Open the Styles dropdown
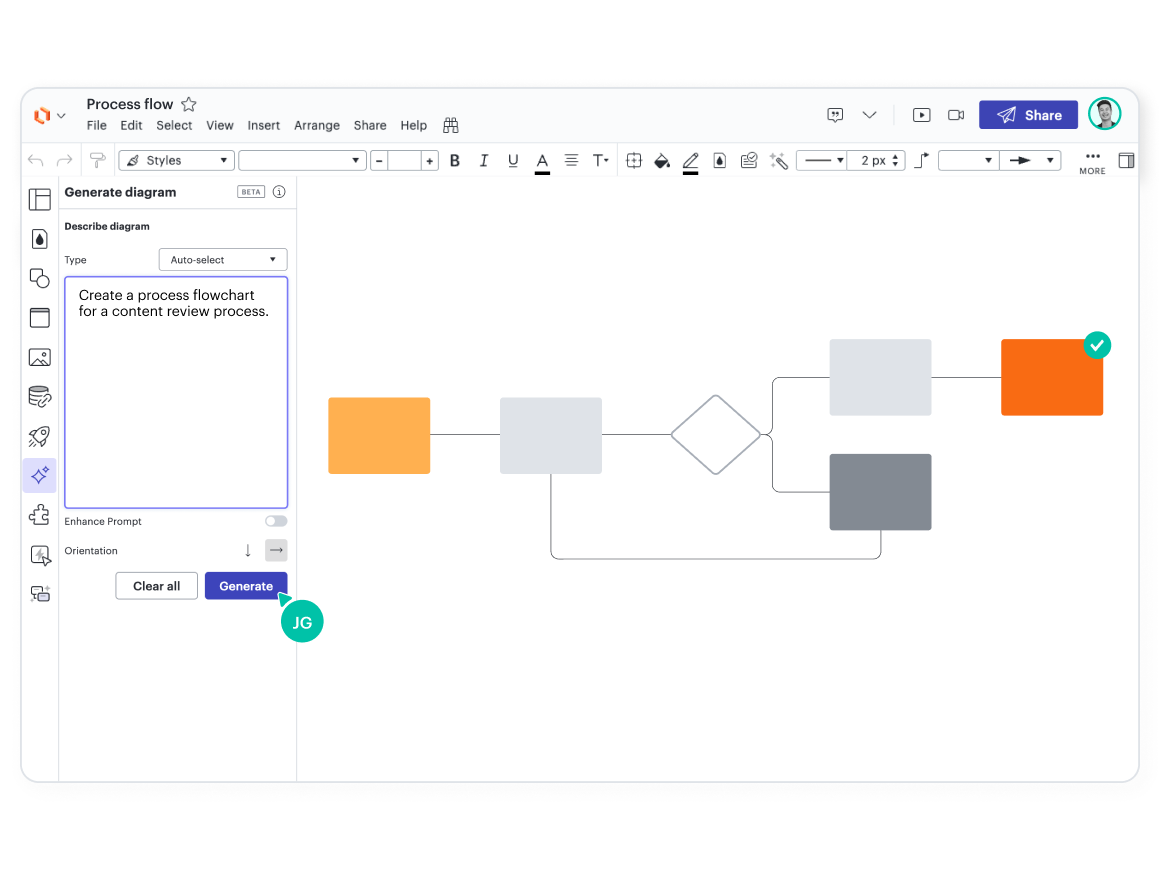1160x870 pixels. pos(176,160)
